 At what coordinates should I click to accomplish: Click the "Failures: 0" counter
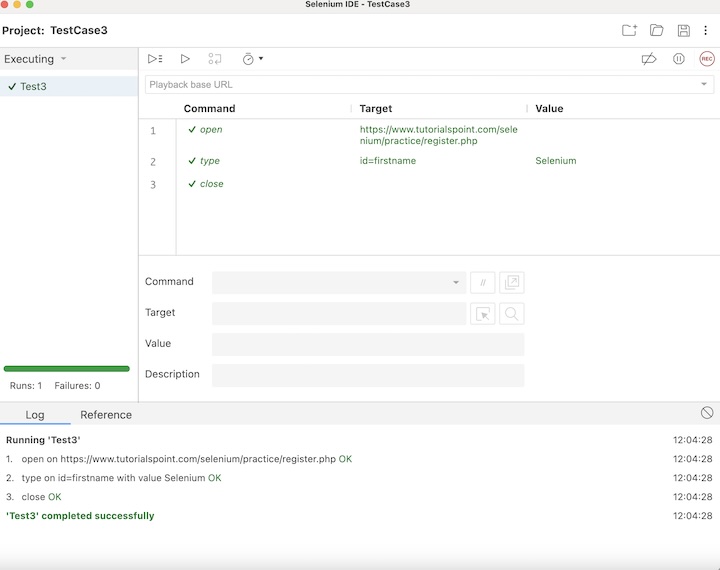(x=77, y=386)
